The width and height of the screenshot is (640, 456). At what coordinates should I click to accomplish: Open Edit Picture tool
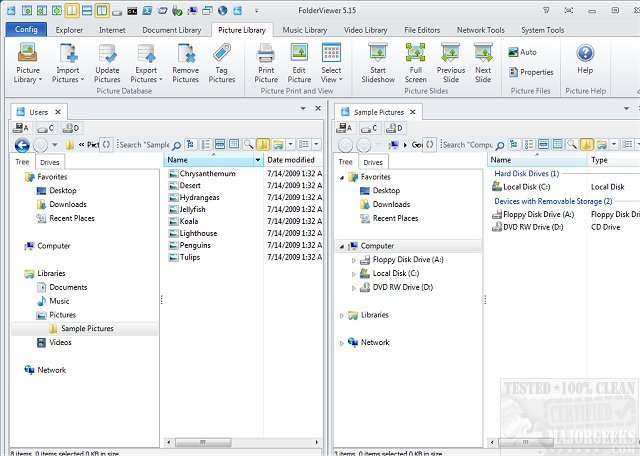click(x=299, y=63)
